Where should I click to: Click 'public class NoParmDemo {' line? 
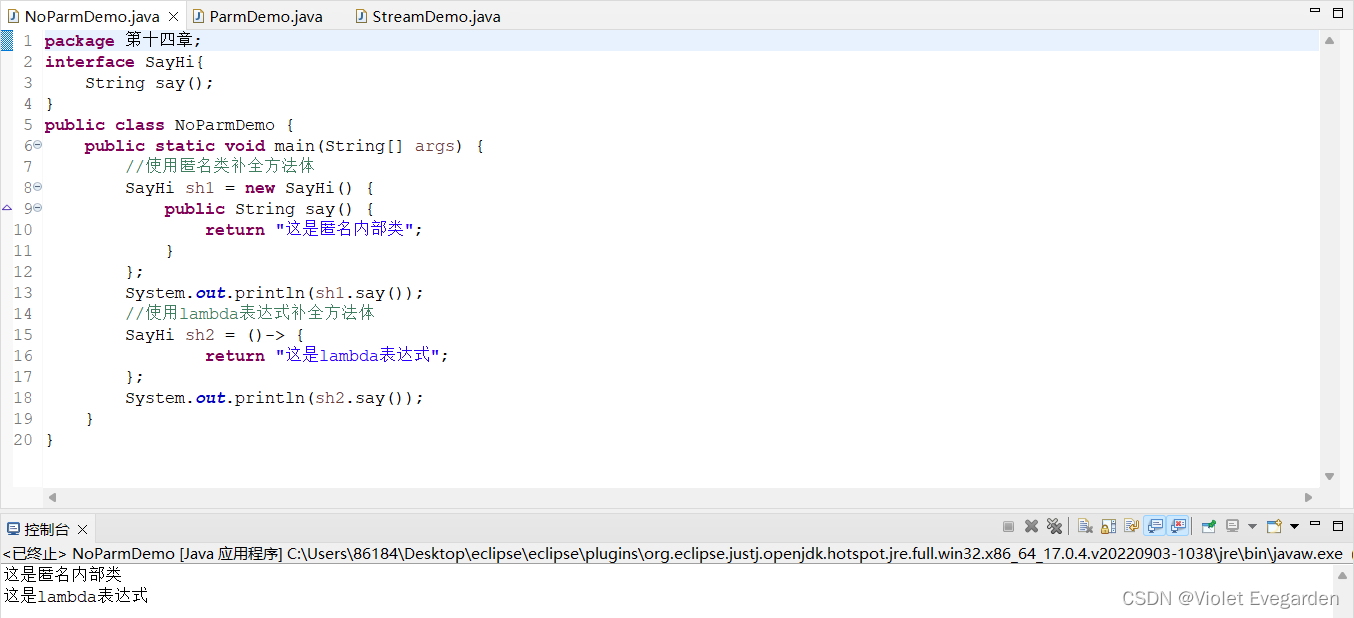[169, 125]
